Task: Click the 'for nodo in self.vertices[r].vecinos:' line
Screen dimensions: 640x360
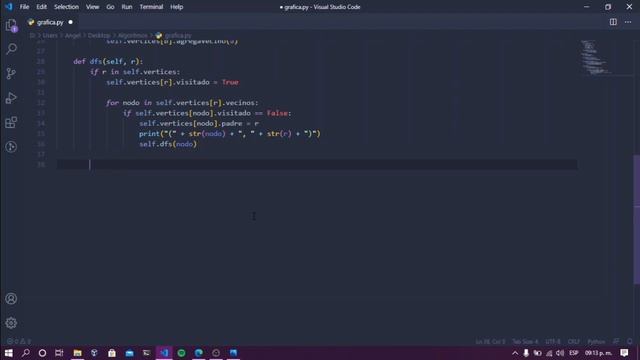Action: click(x=182, y=103)
